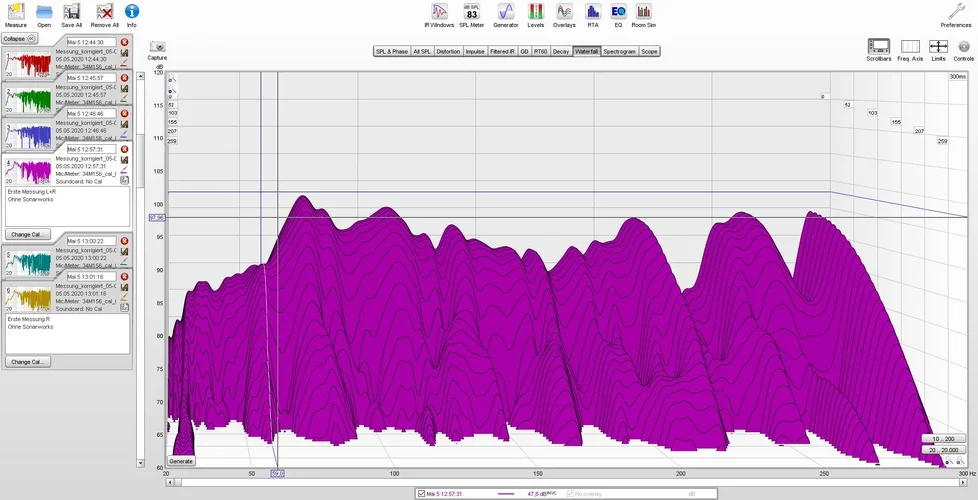
Task: Switch to the SPL & Phase tab
Action: (x=392, y=51)
